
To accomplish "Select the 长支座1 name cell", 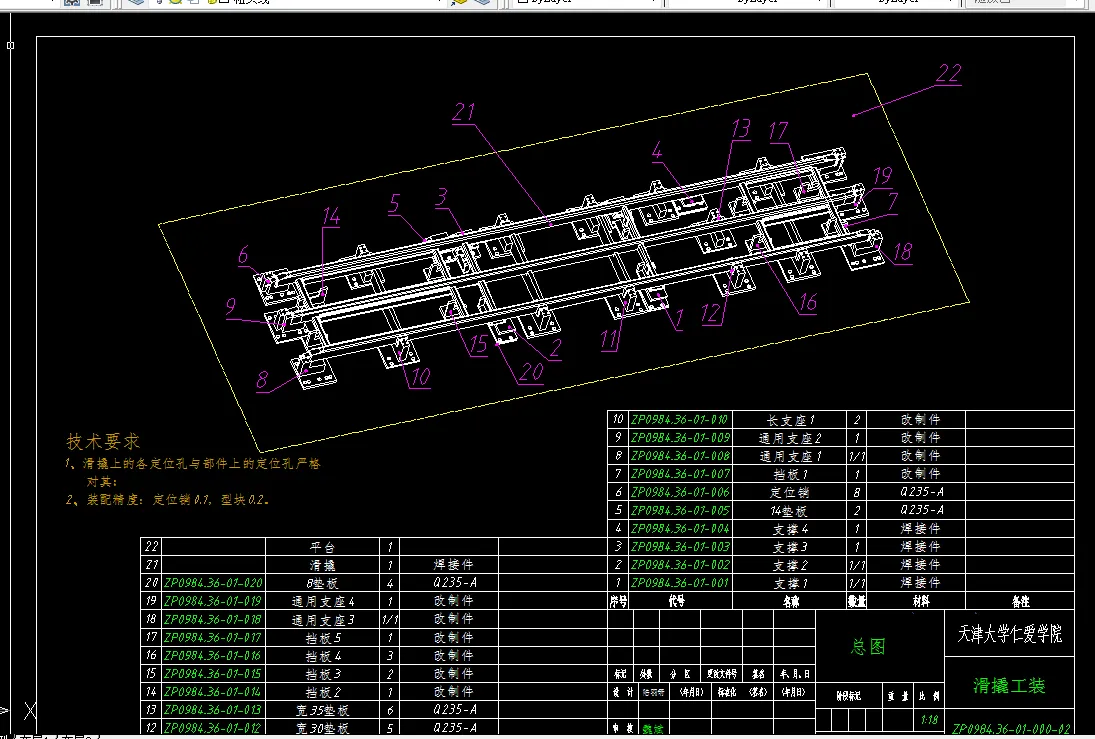I will [790, 420].
